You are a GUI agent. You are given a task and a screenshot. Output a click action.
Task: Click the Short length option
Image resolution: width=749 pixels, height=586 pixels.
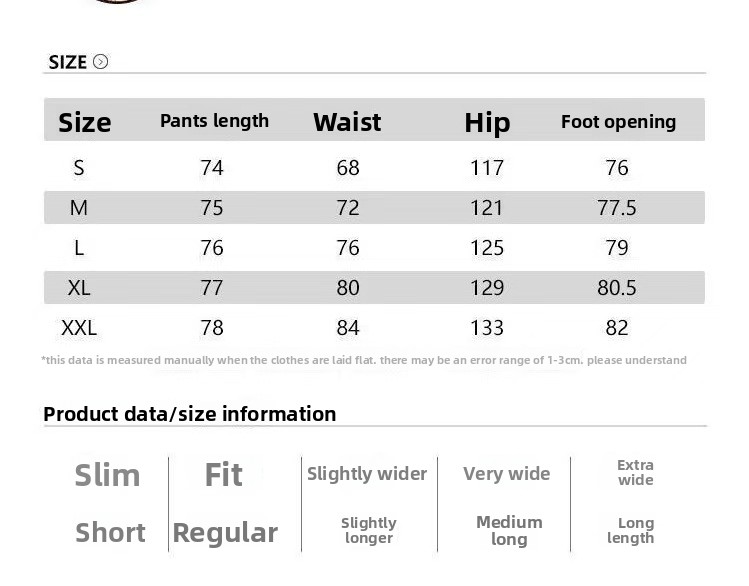(110, 533)
